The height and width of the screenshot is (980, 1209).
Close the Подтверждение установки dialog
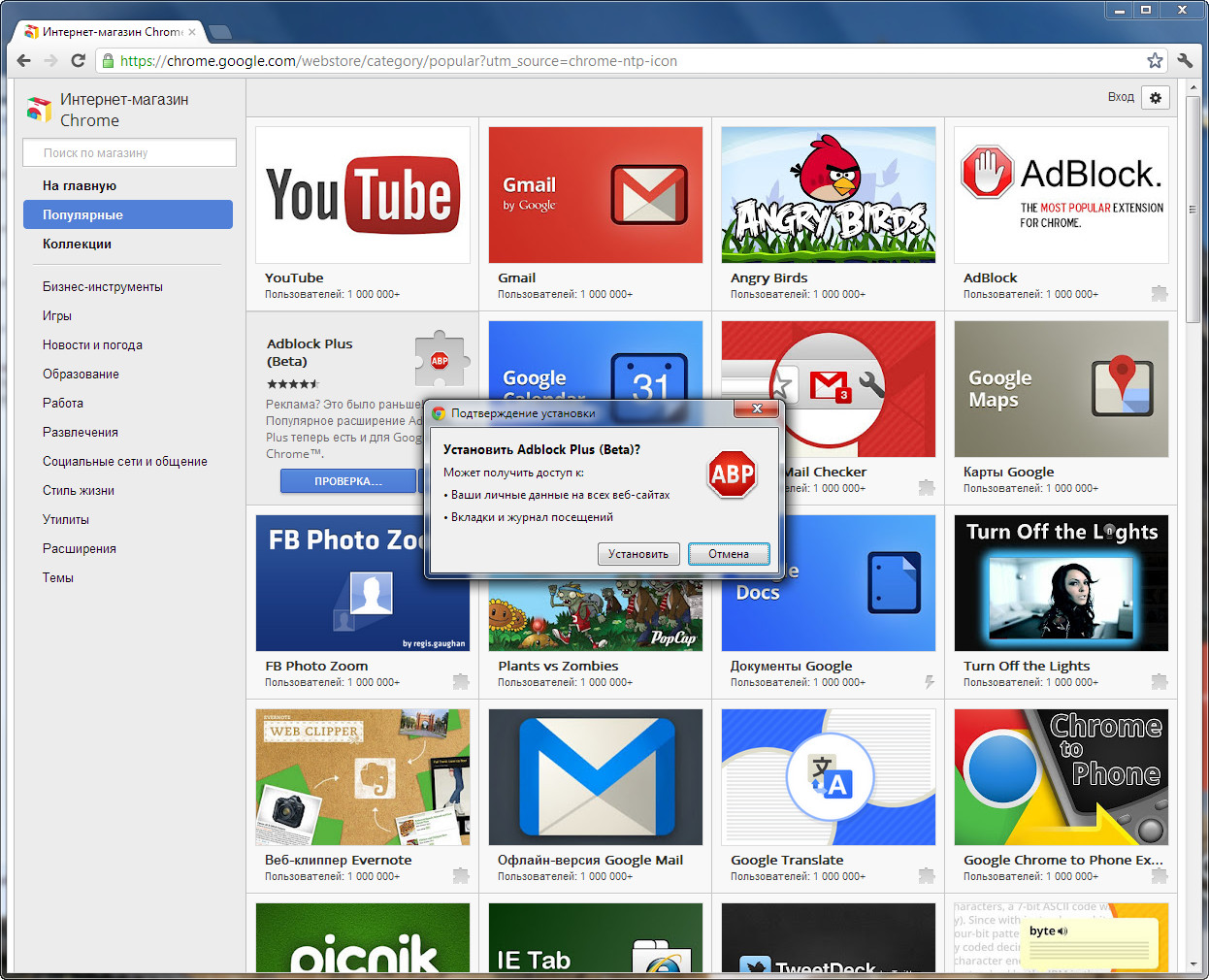757,408
